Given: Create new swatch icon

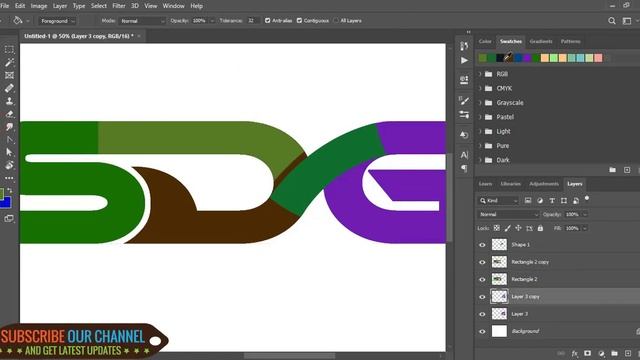Looking at the screenshot, I should pyautogui.click(x=627, y=170).
